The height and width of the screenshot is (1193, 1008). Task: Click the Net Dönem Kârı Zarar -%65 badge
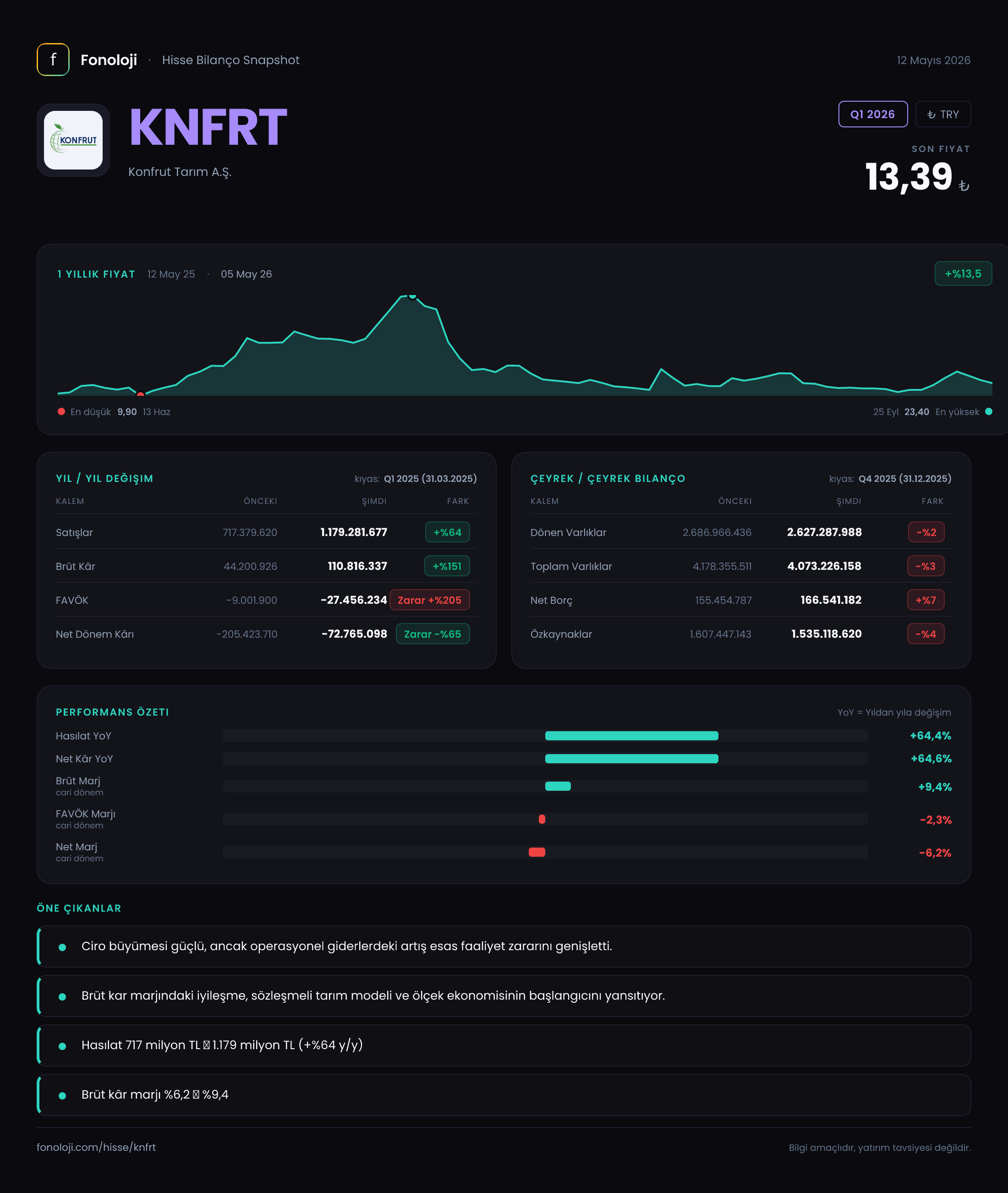[x=433, y=634]
